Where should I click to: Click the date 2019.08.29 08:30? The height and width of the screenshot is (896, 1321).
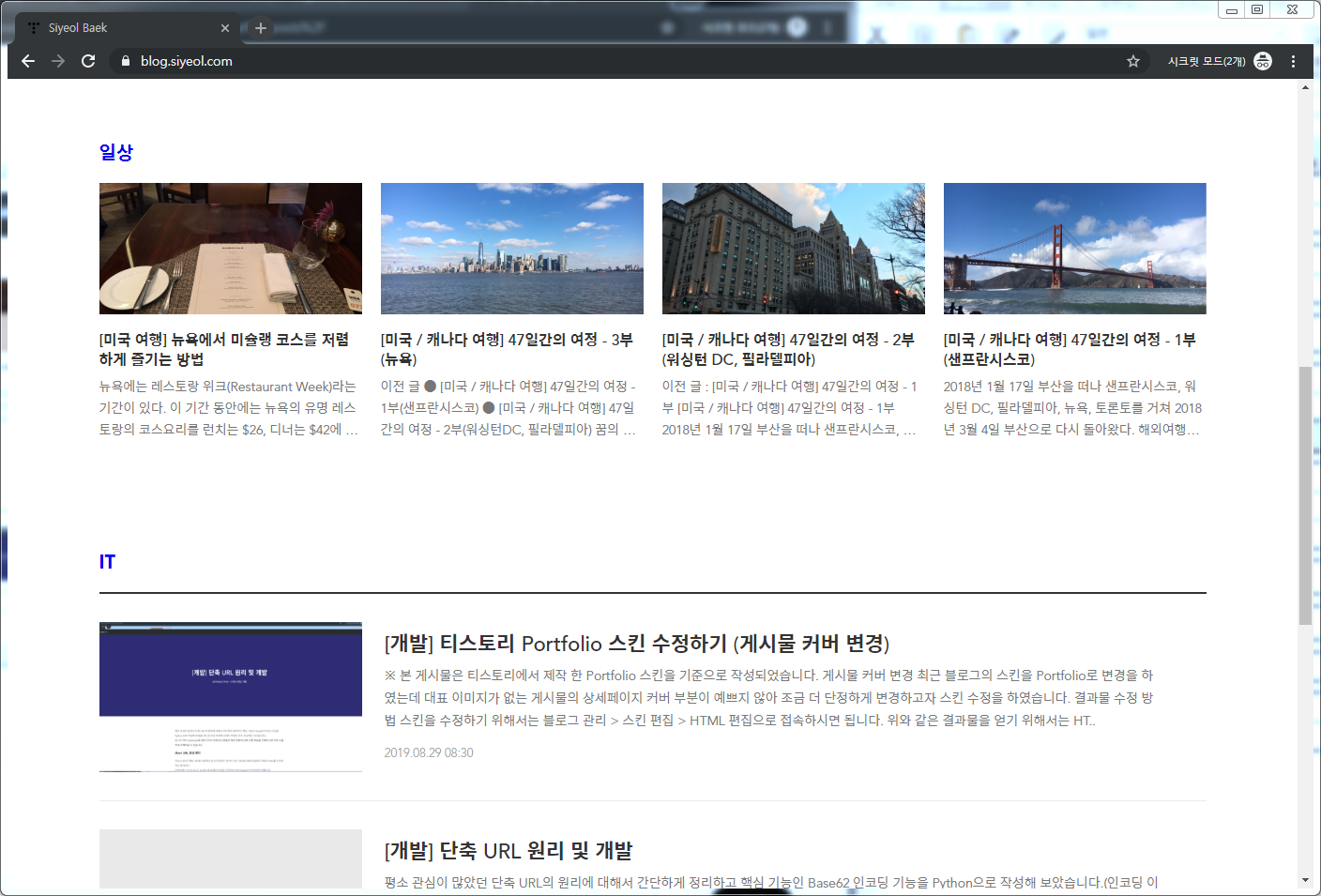coord(429,752)
